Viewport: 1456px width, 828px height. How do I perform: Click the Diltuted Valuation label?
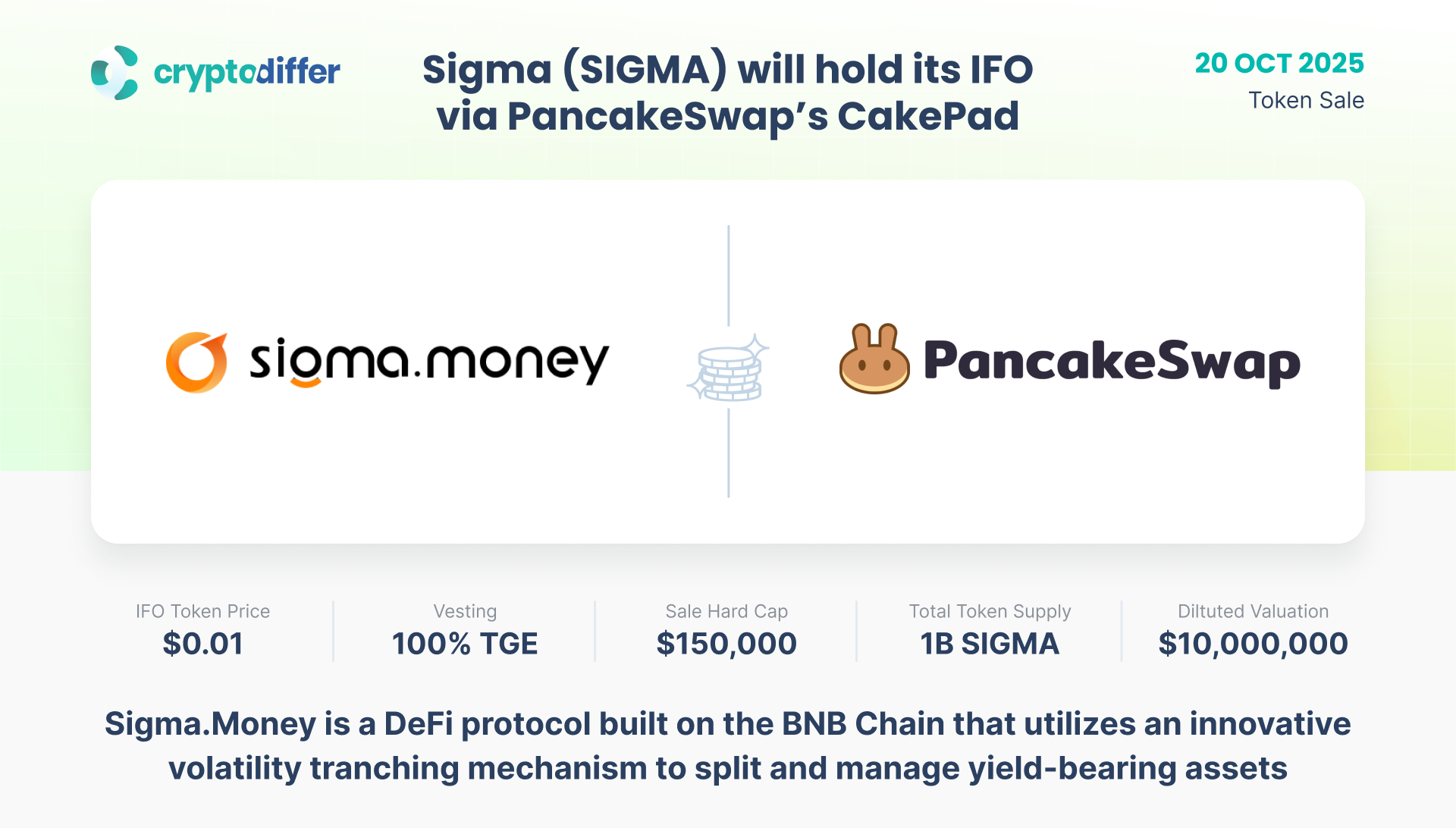pyautogui.click(x=1253, y=611)
